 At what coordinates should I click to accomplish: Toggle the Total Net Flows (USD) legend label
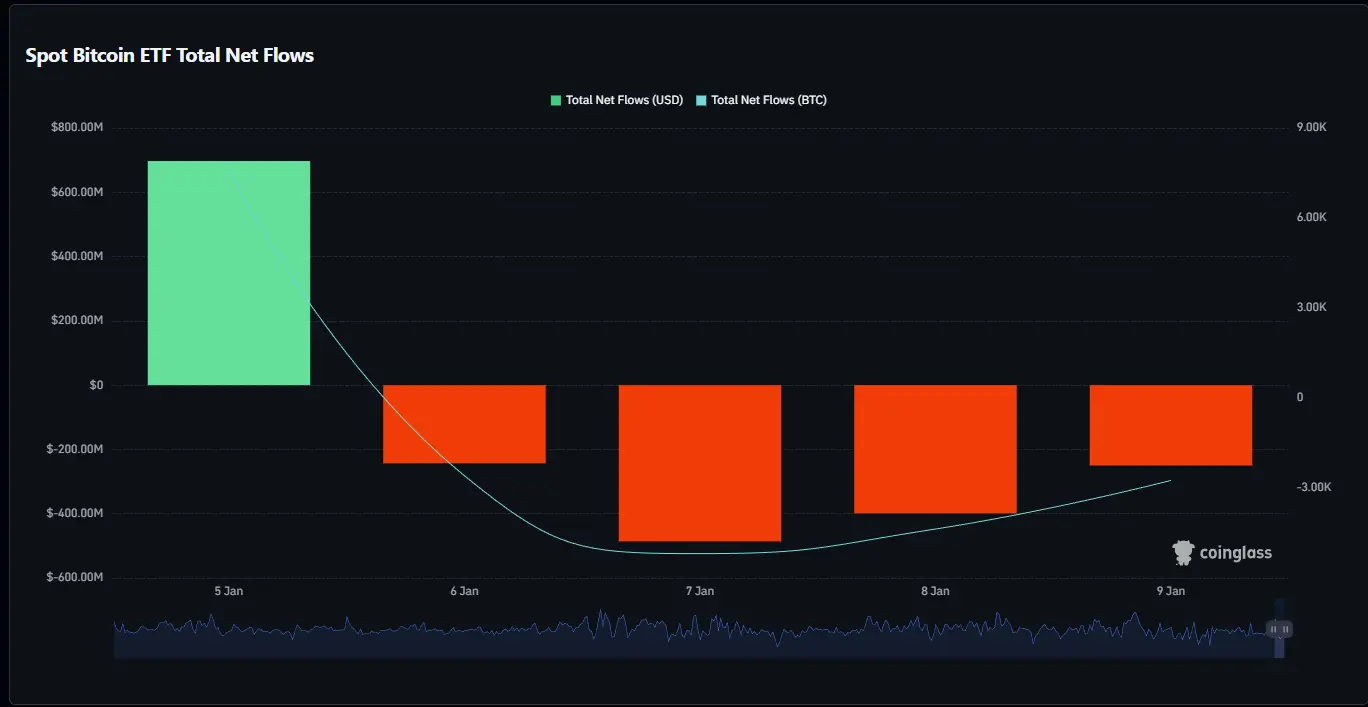coord(624,100)
